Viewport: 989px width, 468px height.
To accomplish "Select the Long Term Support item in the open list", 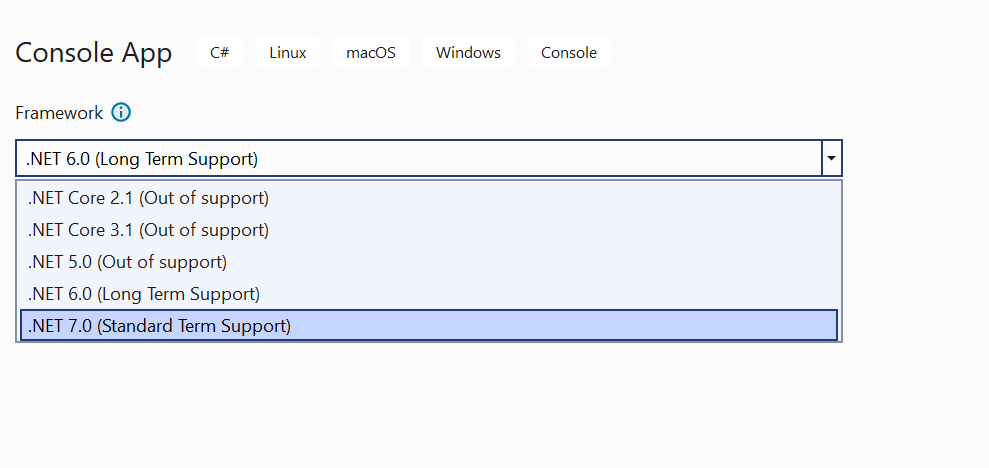I will pos(429,294).
